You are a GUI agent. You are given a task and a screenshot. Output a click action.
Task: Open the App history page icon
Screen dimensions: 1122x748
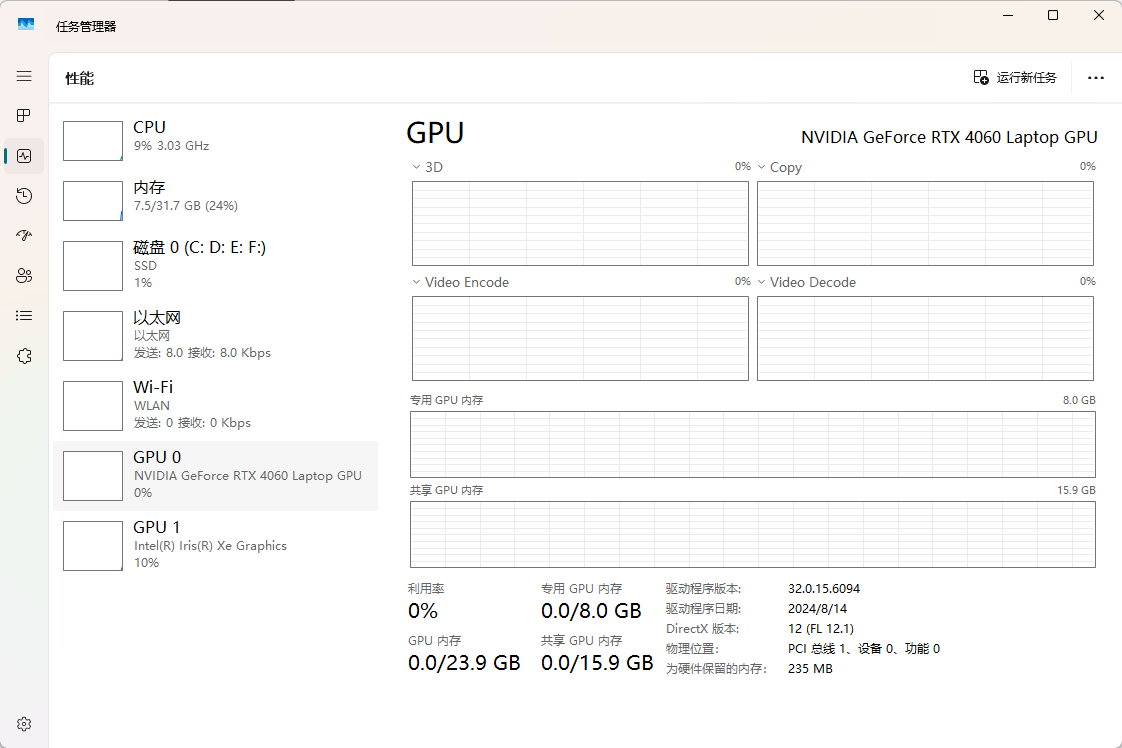(24, 196)
